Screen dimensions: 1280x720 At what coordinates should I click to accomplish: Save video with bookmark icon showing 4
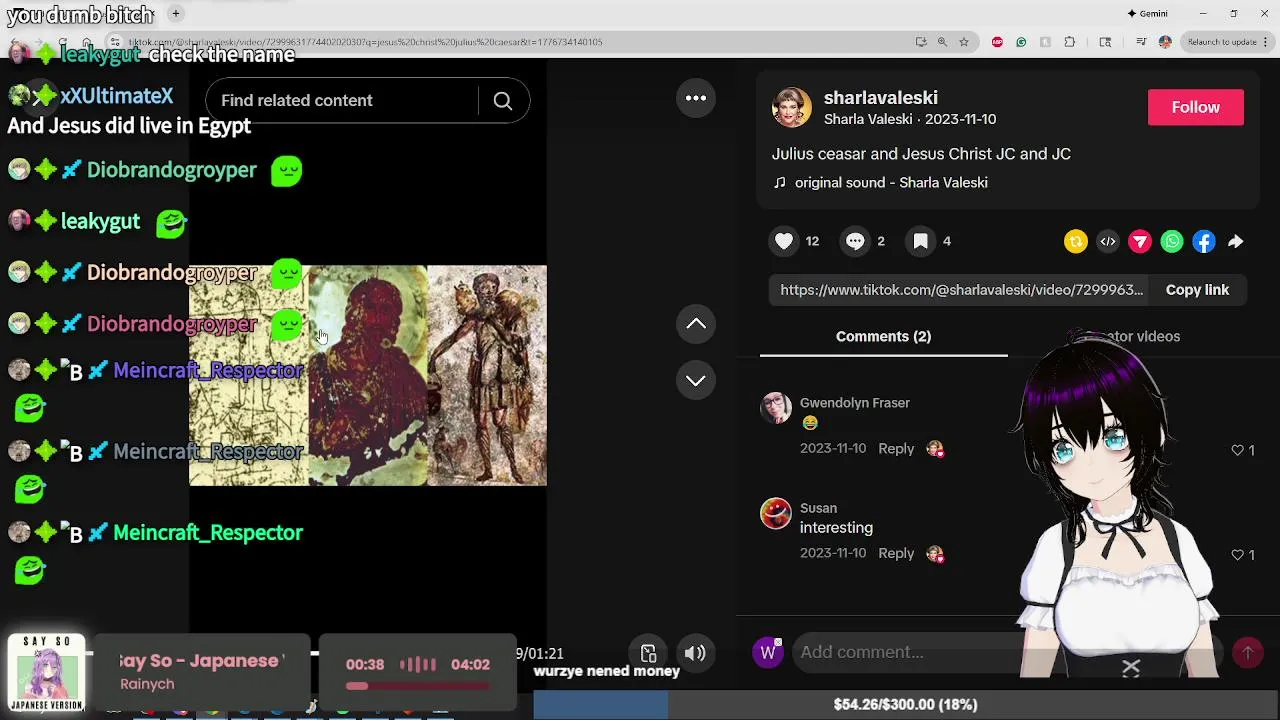click(x=921, y=241)
